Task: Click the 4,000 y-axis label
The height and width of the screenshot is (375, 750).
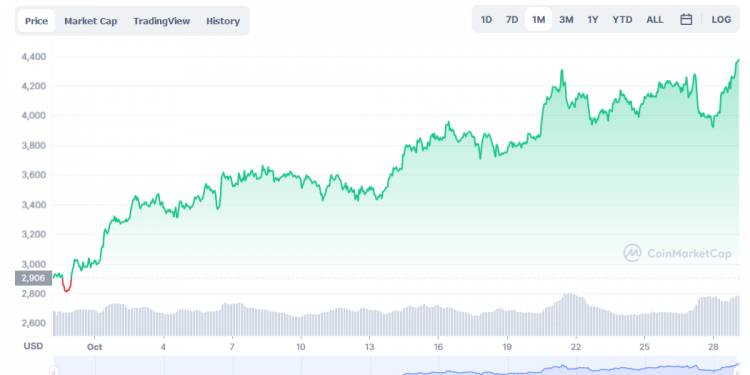Action: pyautogui.click(x=34, y=116)
